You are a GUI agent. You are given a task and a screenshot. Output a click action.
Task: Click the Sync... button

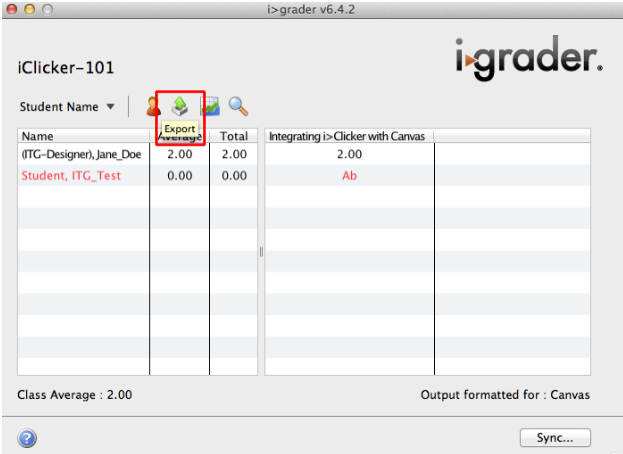[555, 438]
